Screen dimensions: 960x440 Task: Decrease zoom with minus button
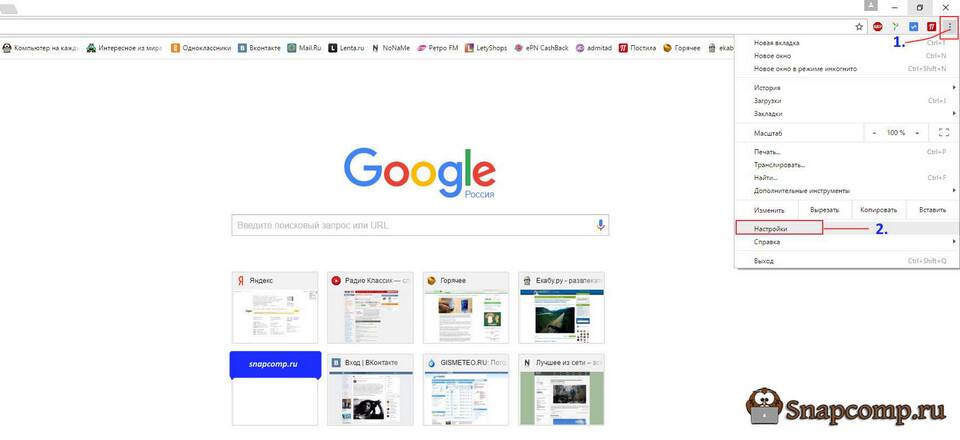point(874,133)
